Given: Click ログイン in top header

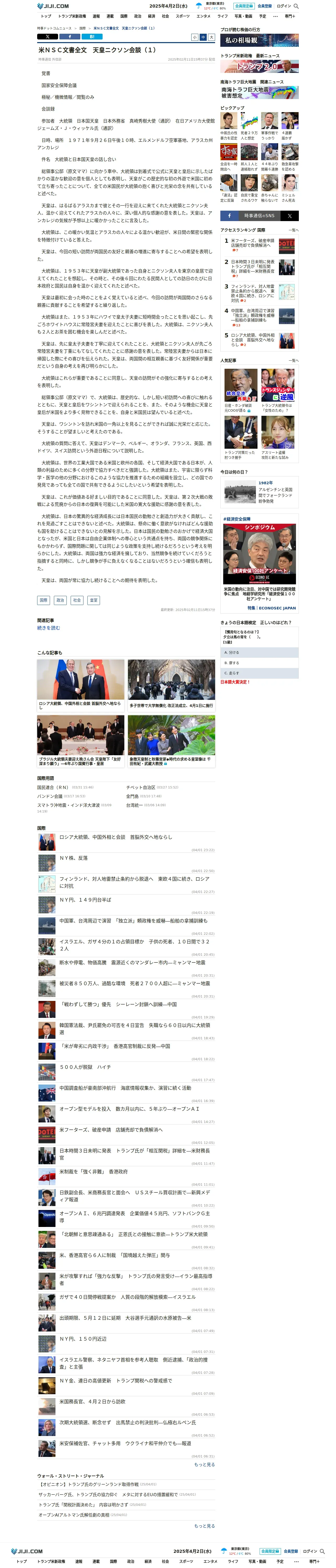Looking at the screenshot, I should (x=284, y=6).
